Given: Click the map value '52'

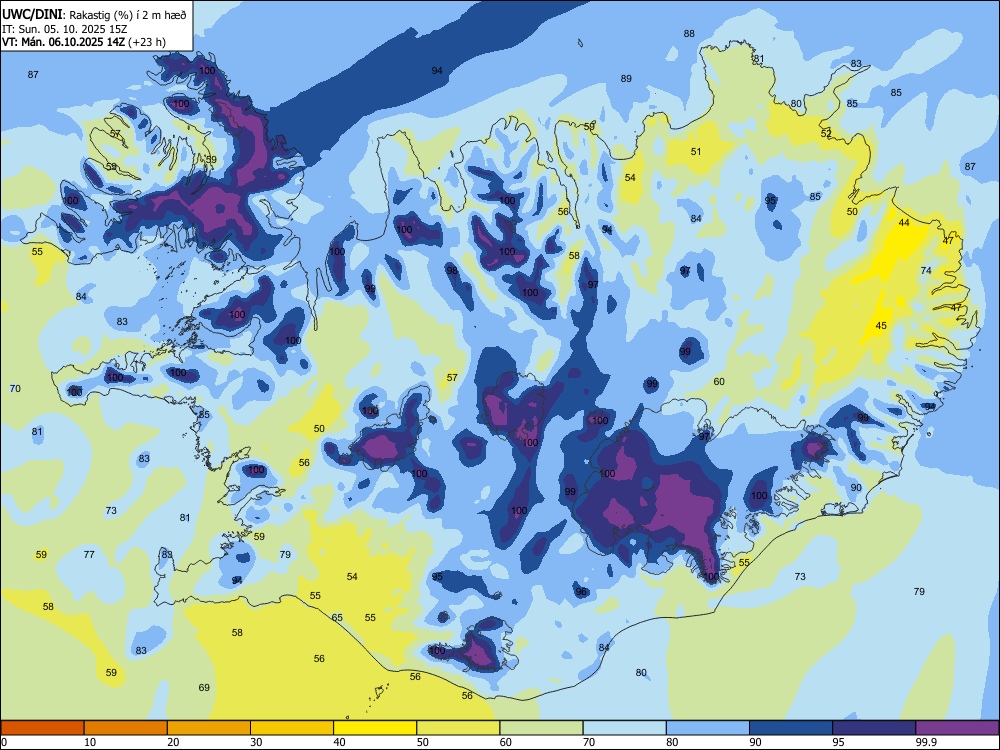Looking at the screenshot, I should tap(826, 133).
